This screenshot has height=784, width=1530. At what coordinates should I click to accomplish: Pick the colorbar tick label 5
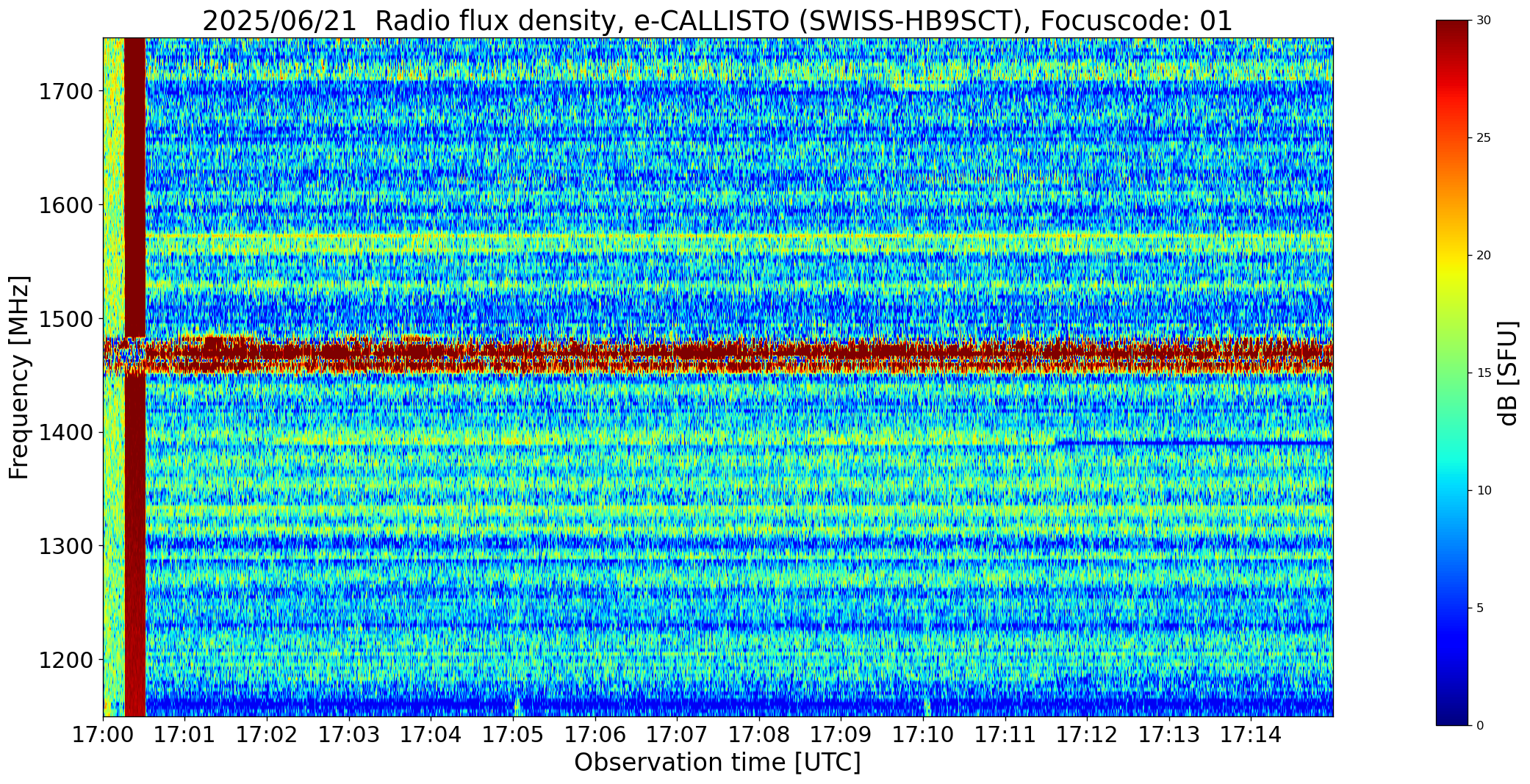(1481, 608)
